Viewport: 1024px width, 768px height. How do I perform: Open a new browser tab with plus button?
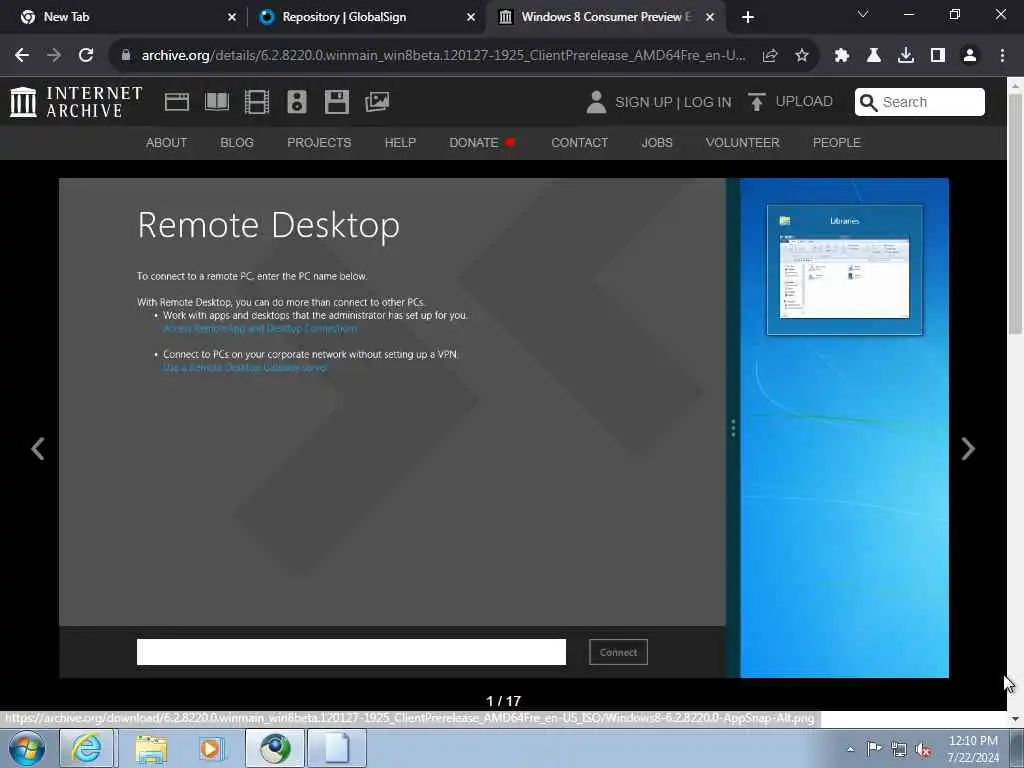[x=748, y=17]
